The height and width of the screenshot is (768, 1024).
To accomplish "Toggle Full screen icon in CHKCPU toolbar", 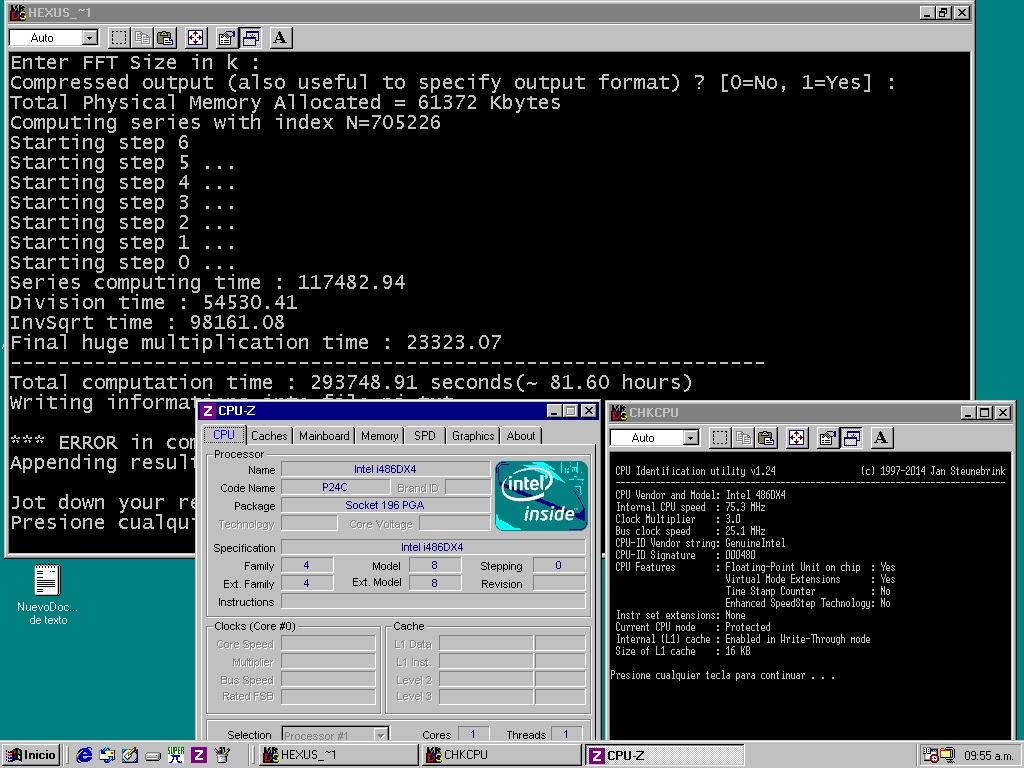I will [x=797, y=438].
